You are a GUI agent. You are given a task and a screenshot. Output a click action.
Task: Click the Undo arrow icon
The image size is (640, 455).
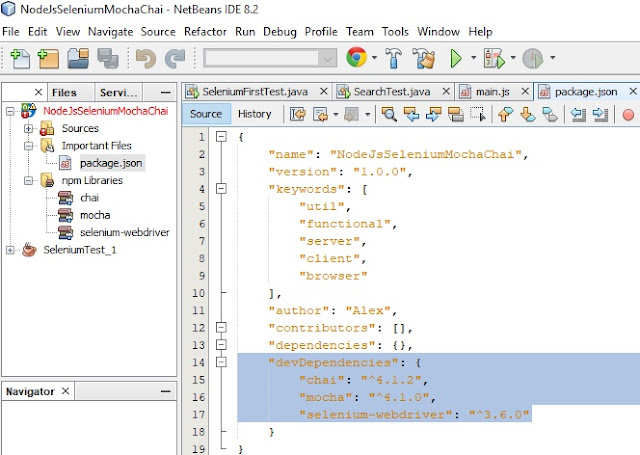click(146, 58)
